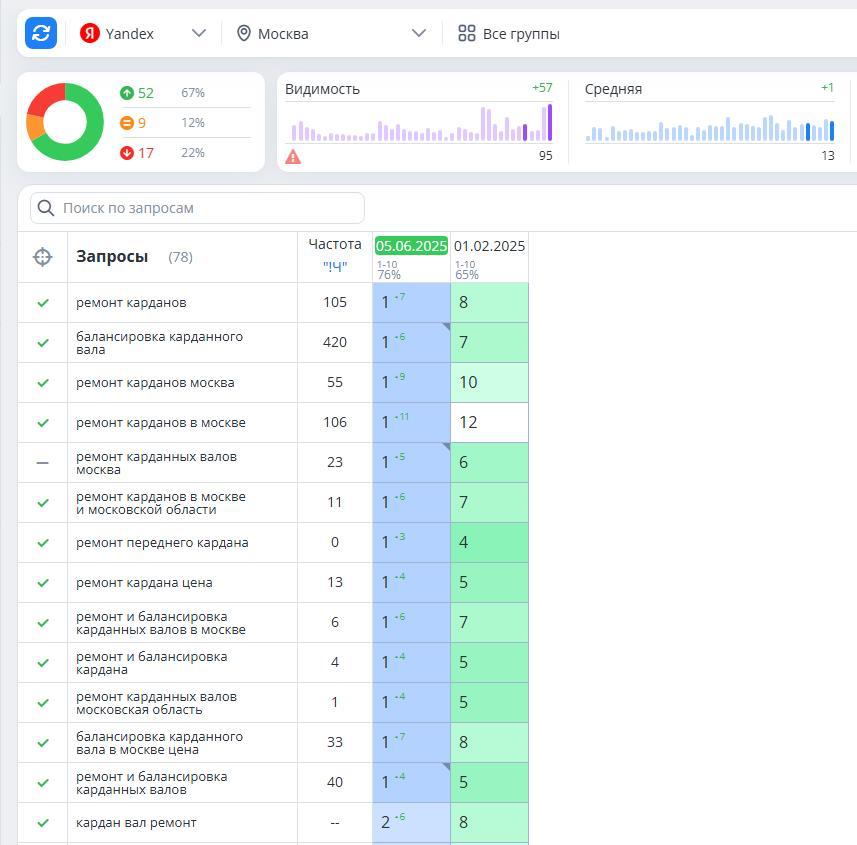Image resolution: width=857 pixels, height=845 pixels.
Task: Open the Средняя average position chart
Action: point(709,122)
